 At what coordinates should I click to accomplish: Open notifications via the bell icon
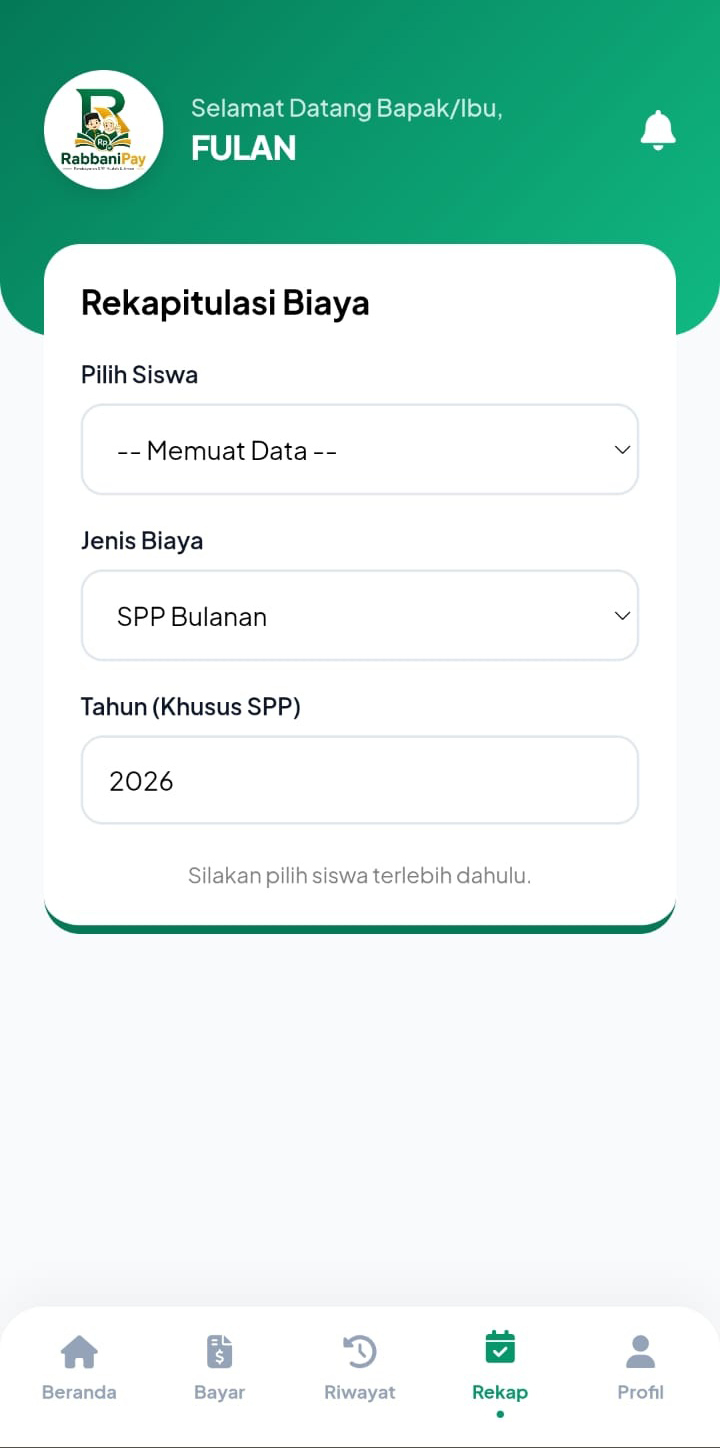pos(658,131)
